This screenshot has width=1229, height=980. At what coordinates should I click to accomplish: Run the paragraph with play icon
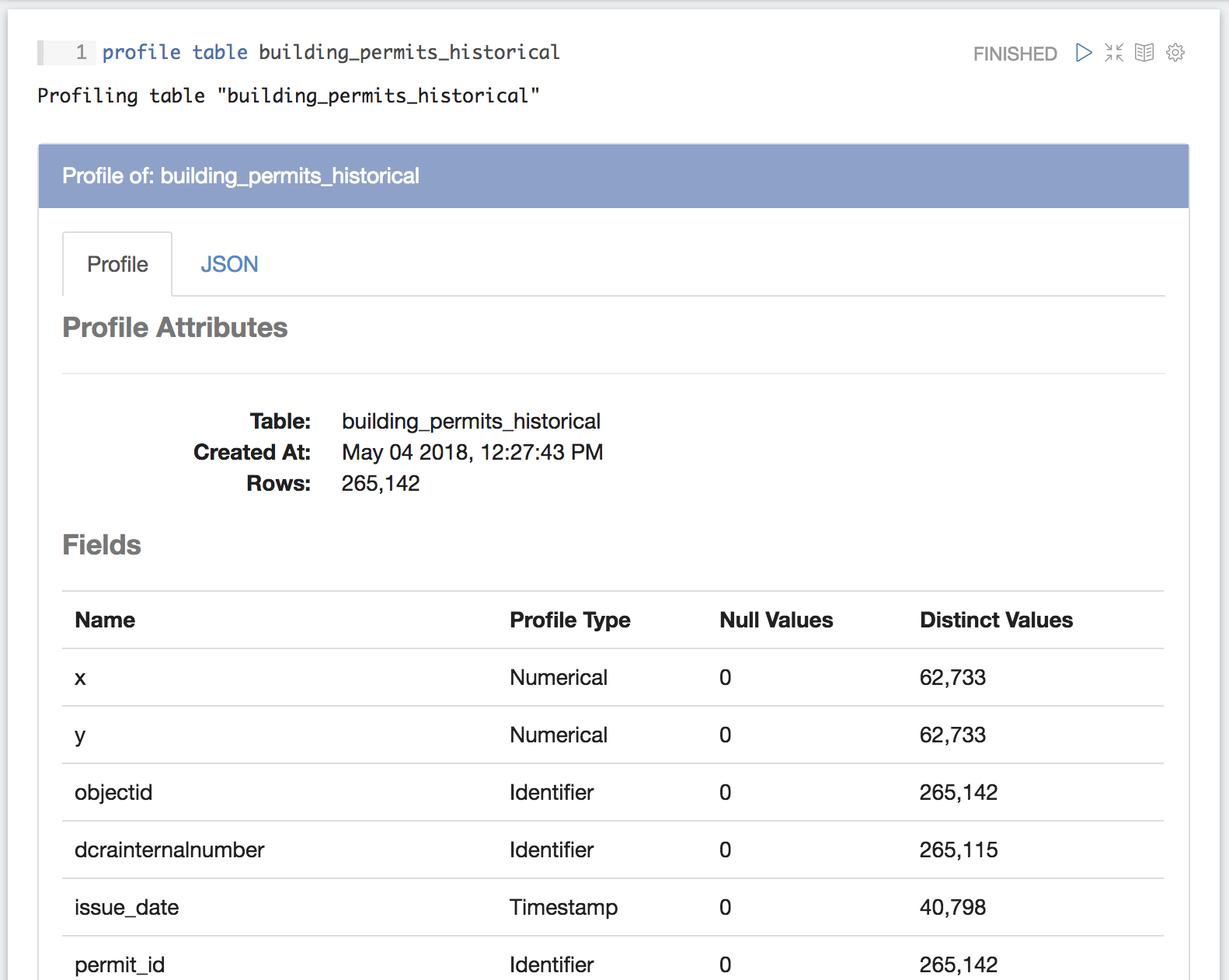1084,53
